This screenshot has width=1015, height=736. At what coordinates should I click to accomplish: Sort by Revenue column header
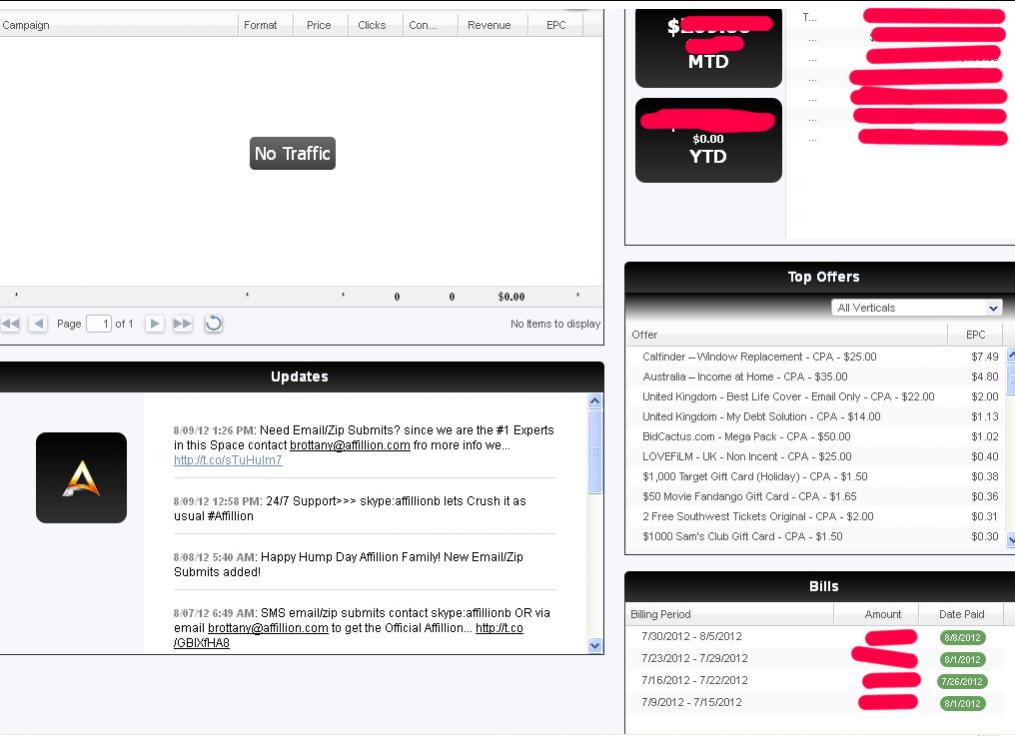[492, 25]
